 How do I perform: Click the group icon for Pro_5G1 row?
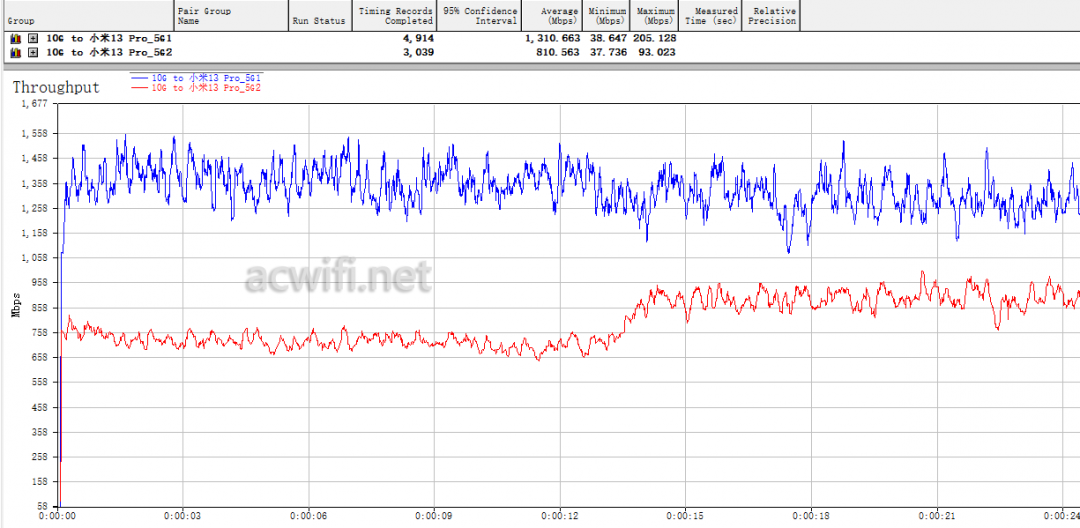(15, 38)
